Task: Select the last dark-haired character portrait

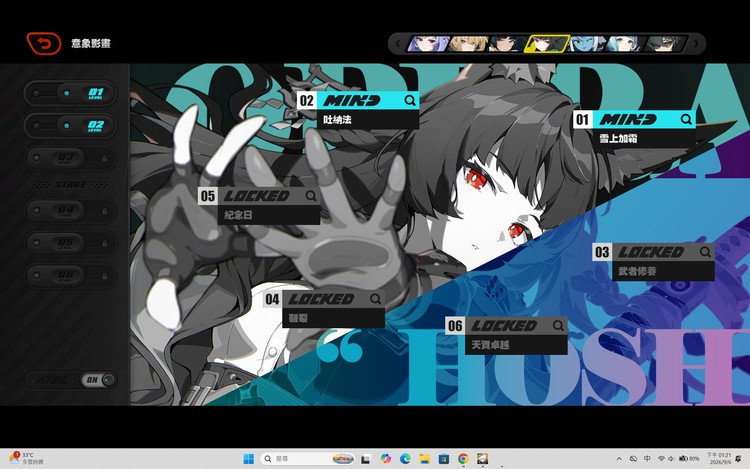Action: pyautogui.click(x=665, y=44)
